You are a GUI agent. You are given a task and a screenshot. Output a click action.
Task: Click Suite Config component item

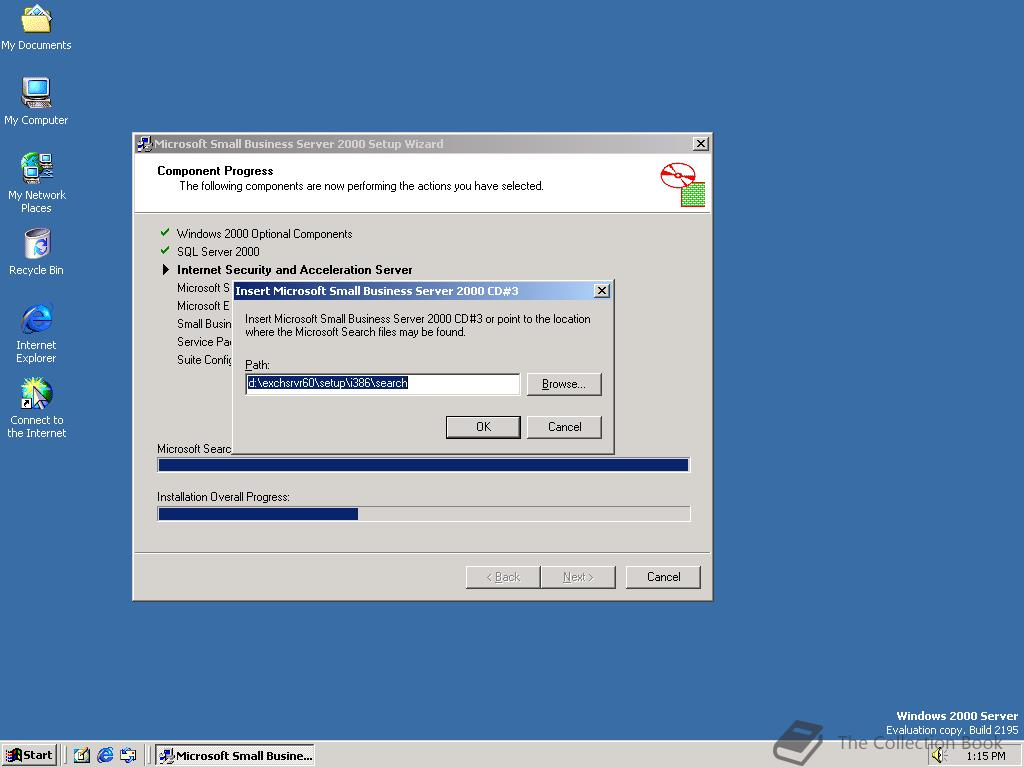204,360
